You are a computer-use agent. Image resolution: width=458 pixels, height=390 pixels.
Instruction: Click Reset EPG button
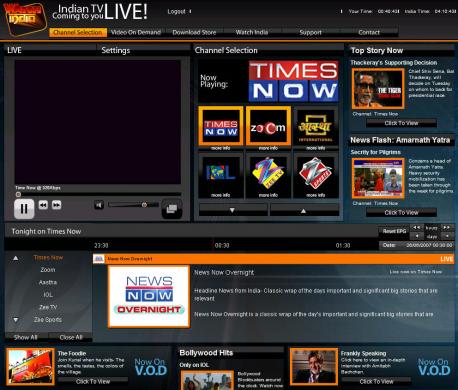pyautogui.click(x=394, y=231)
